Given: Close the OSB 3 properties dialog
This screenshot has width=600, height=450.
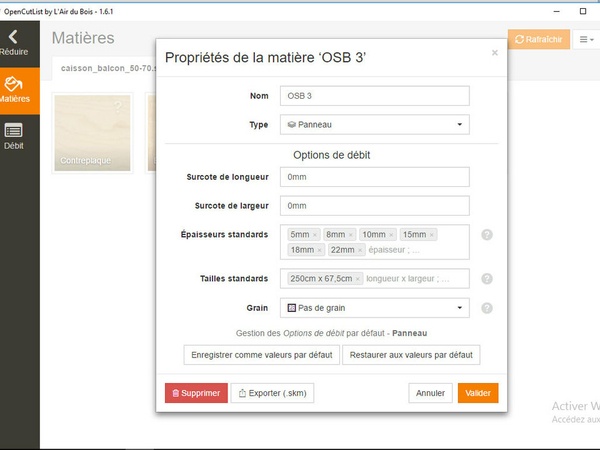Looking at the screenshot, I should [494, 53].
